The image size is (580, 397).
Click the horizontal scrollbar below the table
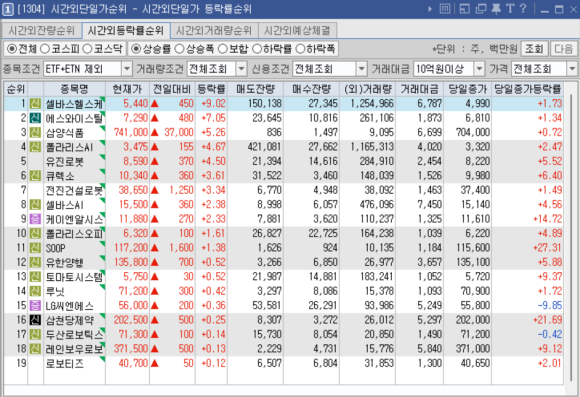284,390
